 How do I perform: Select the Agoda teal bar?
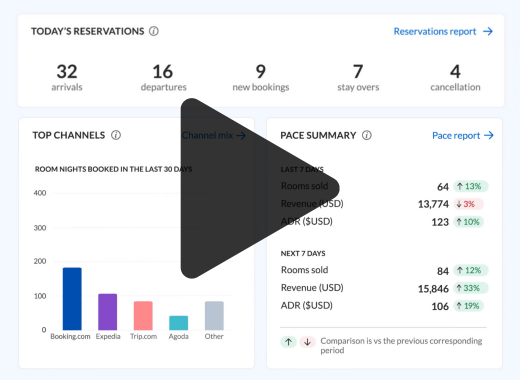pyautogui.click(x=179, y=323)
